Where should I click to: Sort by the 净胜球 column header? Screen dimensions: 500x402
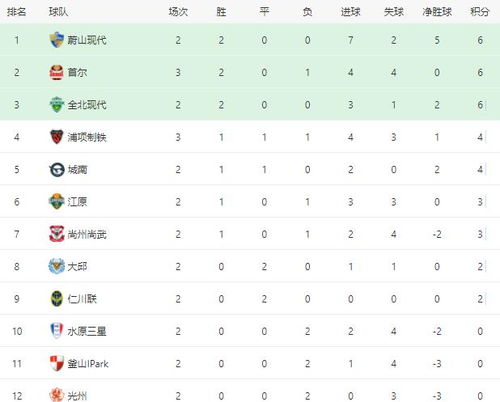tap(437, 12)
